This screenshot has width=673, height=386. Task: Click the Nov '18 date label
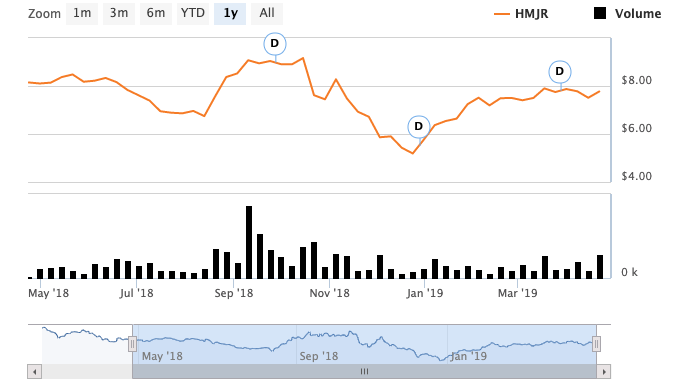330,293
